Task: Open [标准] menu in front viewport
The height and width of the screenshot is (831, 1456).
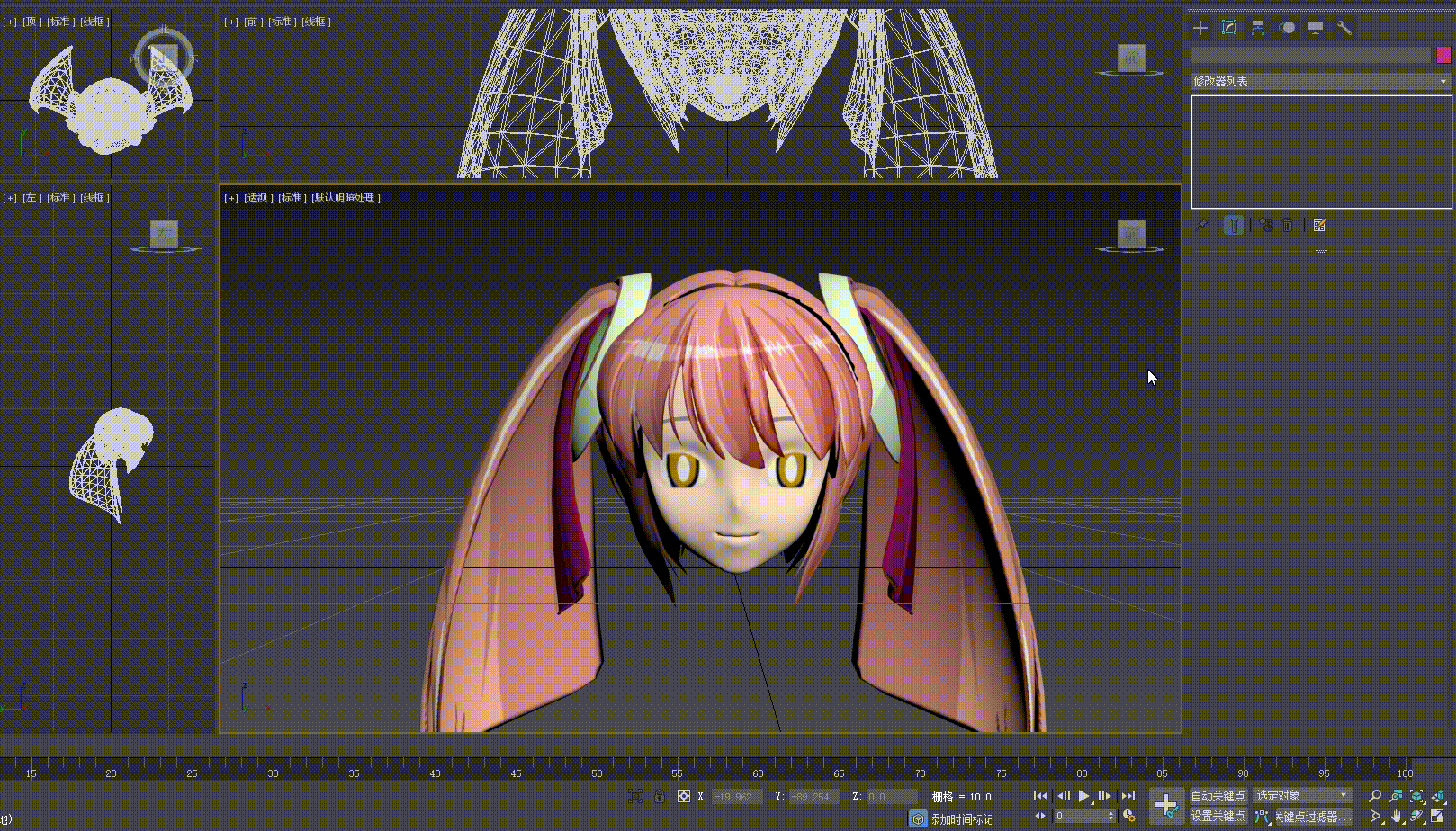Action: [283, 22]
